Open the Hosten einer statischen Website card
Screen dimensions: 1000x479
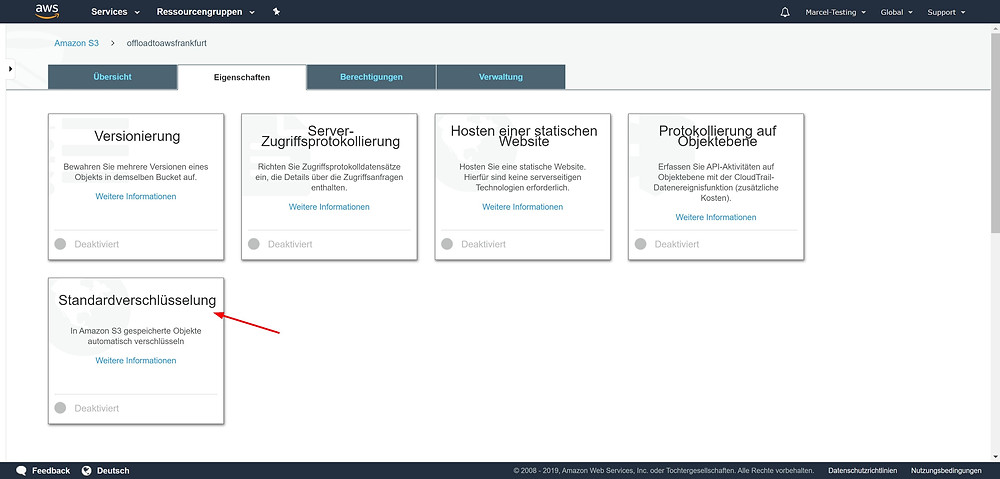523,187
